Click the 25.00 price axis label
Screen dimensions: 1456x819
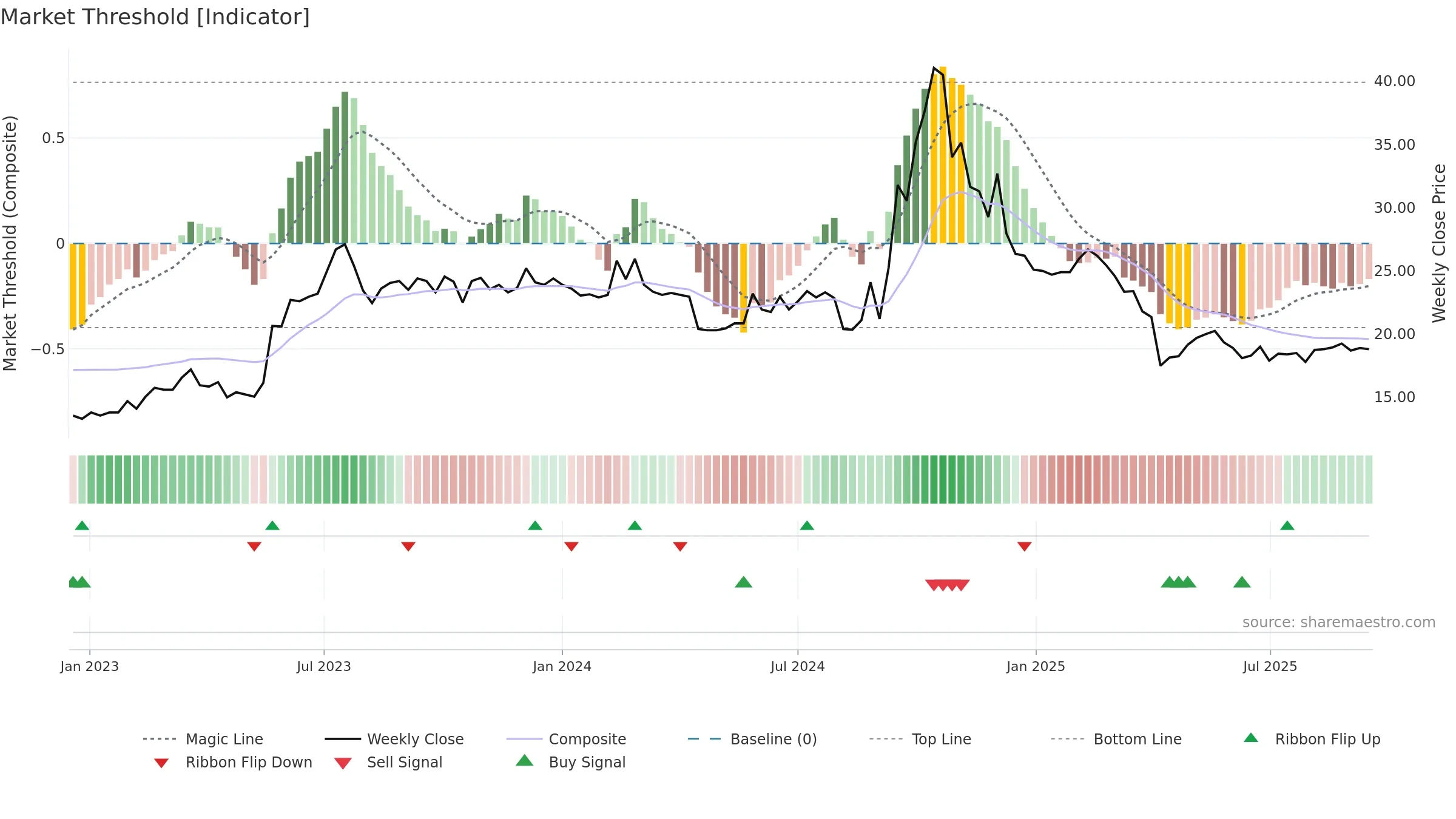1395,271
